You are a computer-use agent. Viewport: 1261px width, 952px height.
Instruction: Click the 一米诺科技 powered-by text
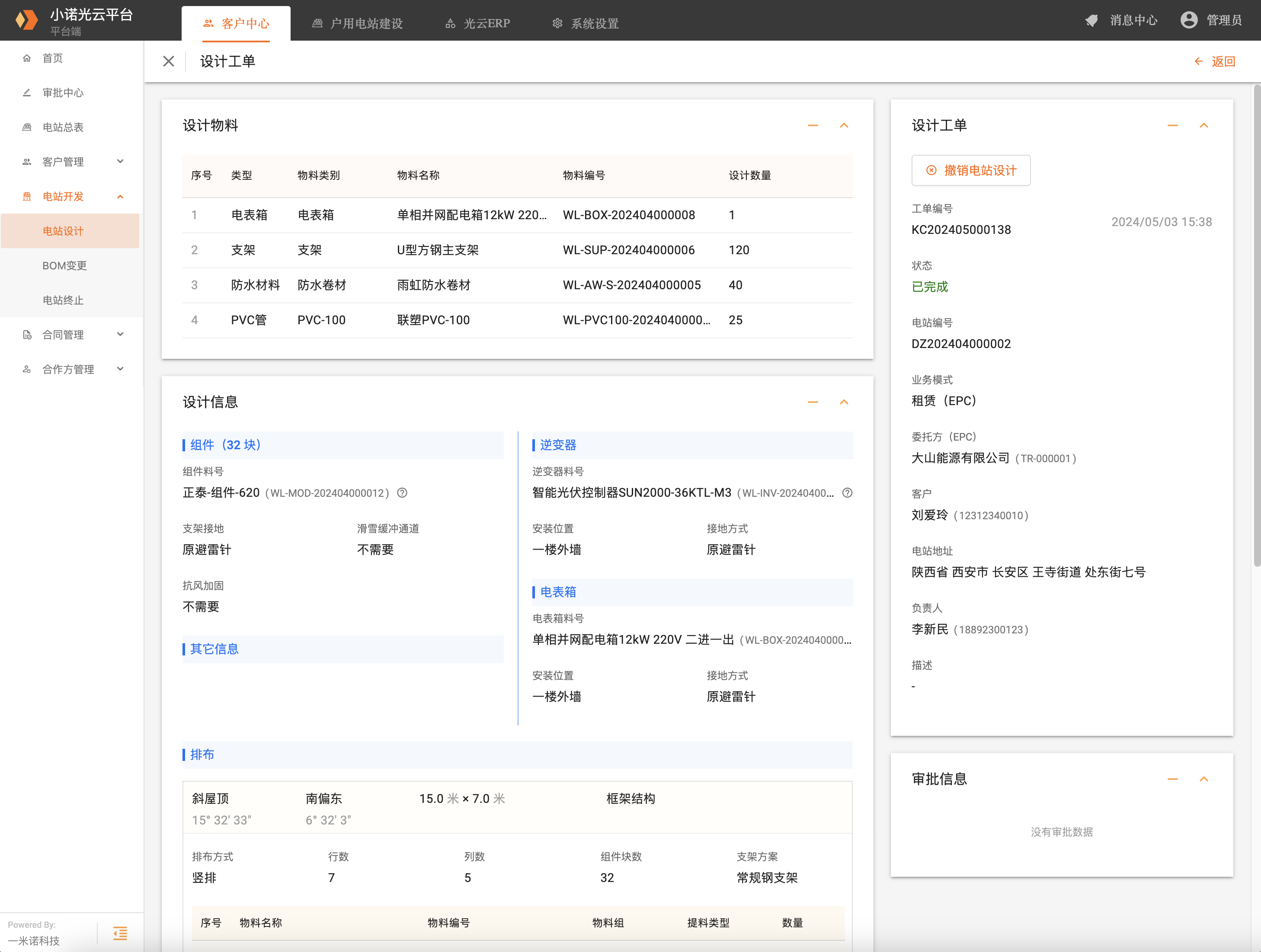[x=34, y=941]
